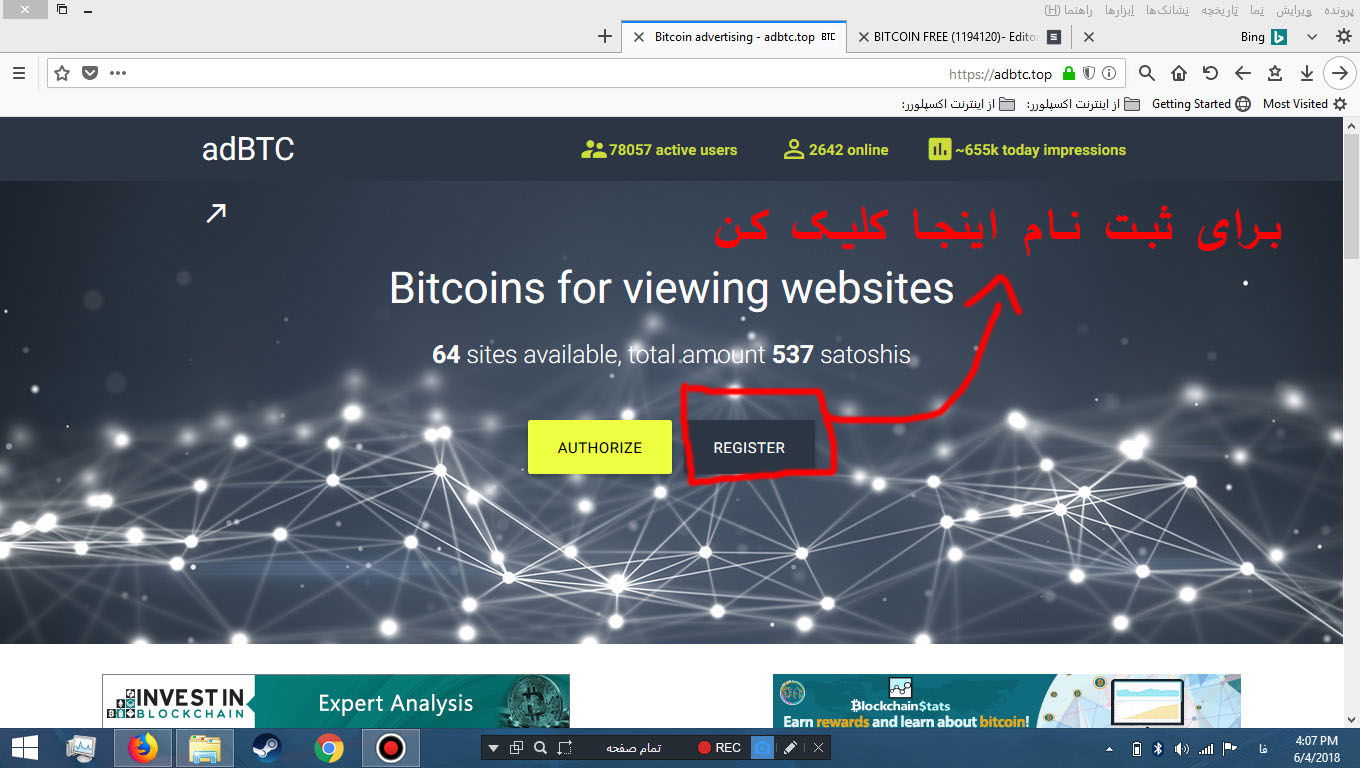Close the recorder toolbar with X
The height and width of the screenshot is (768, 1360).
(818, 747)
